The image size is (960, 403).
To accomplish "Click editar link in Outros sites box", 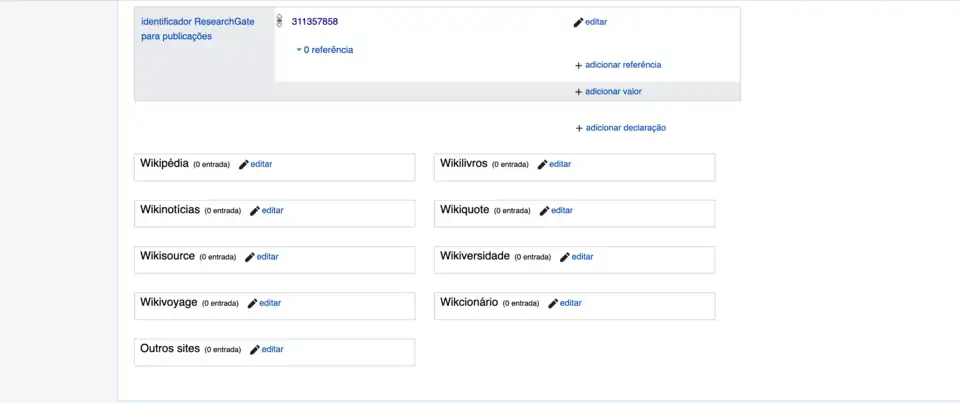I will pyautogui.click(x=272, y=350).
